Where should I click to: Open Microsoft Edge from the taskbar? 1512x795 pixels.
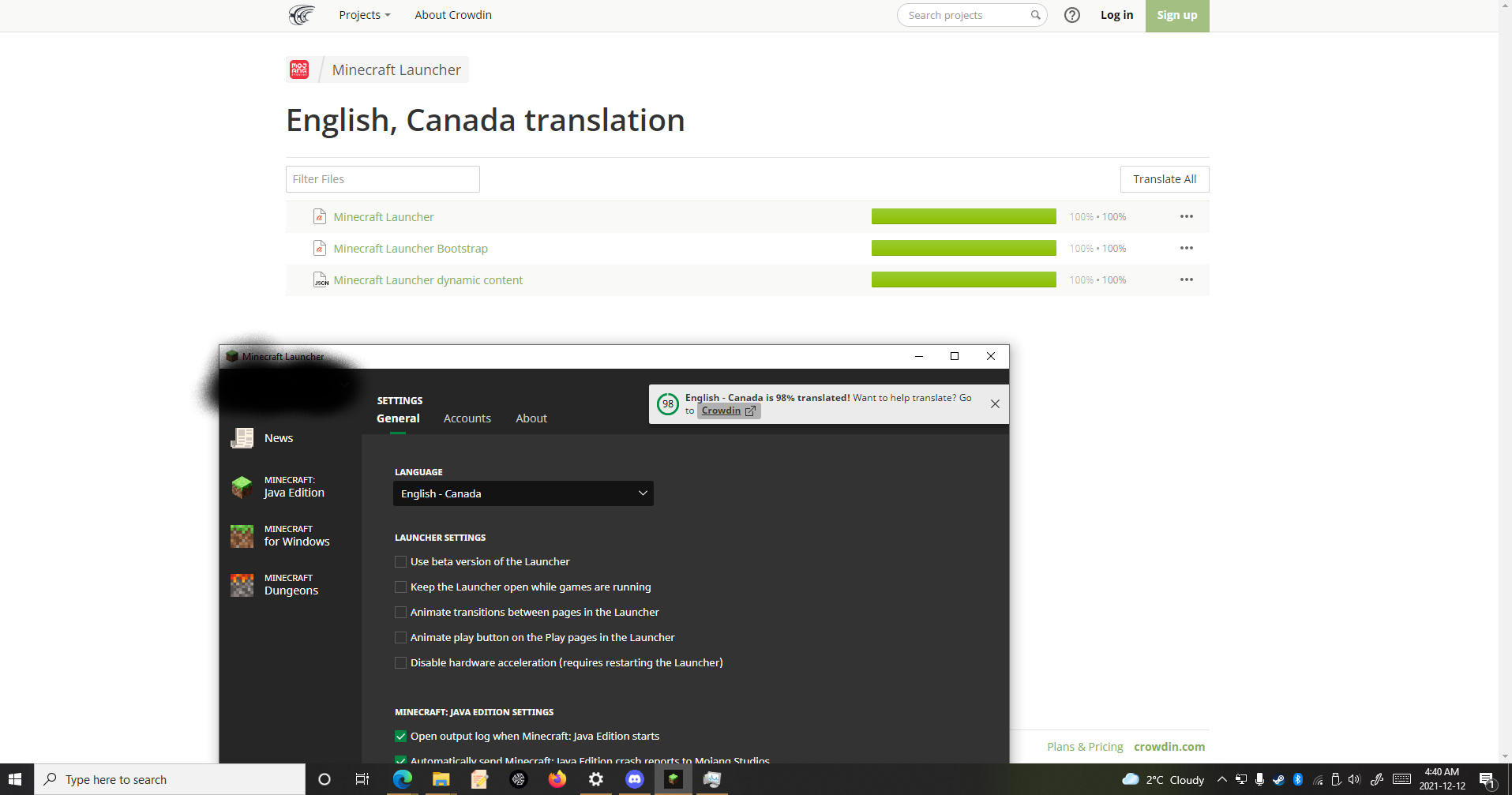[x=403, y=779]
